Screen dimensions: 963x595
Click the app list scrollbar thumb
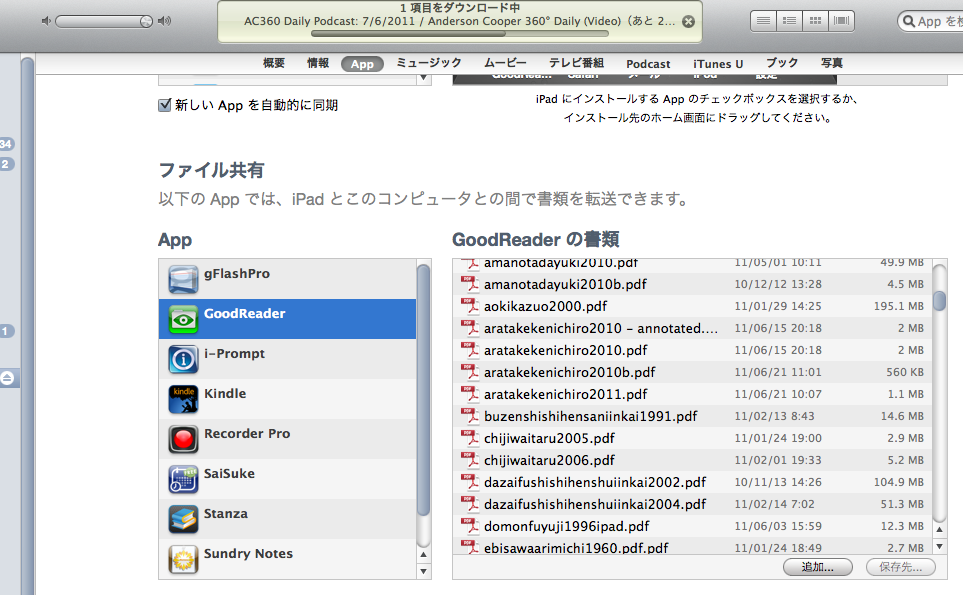pyautogui.click(x=423, y=390)
